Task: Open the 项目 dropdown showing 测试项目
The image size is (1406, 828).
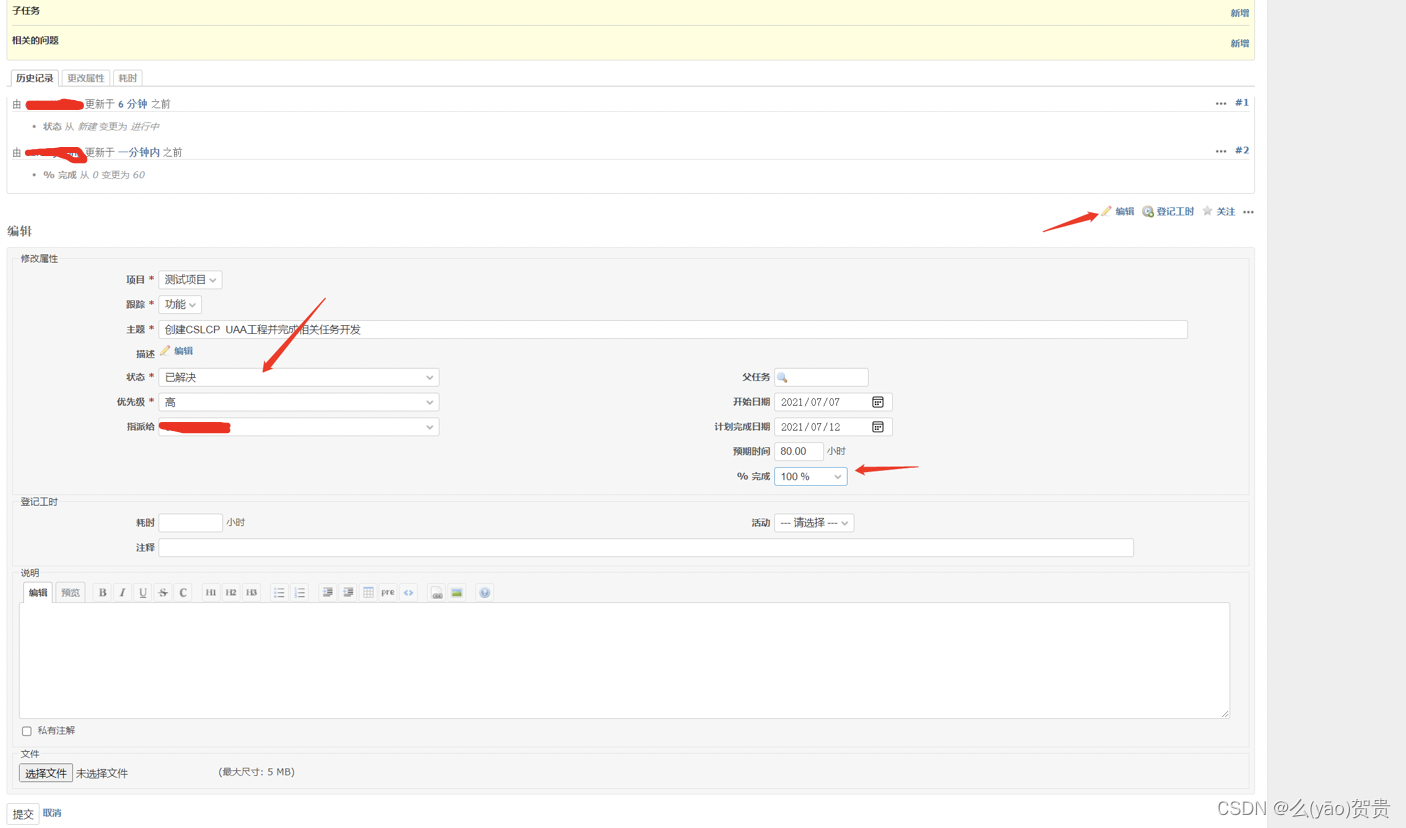Action: pos(190,280)
